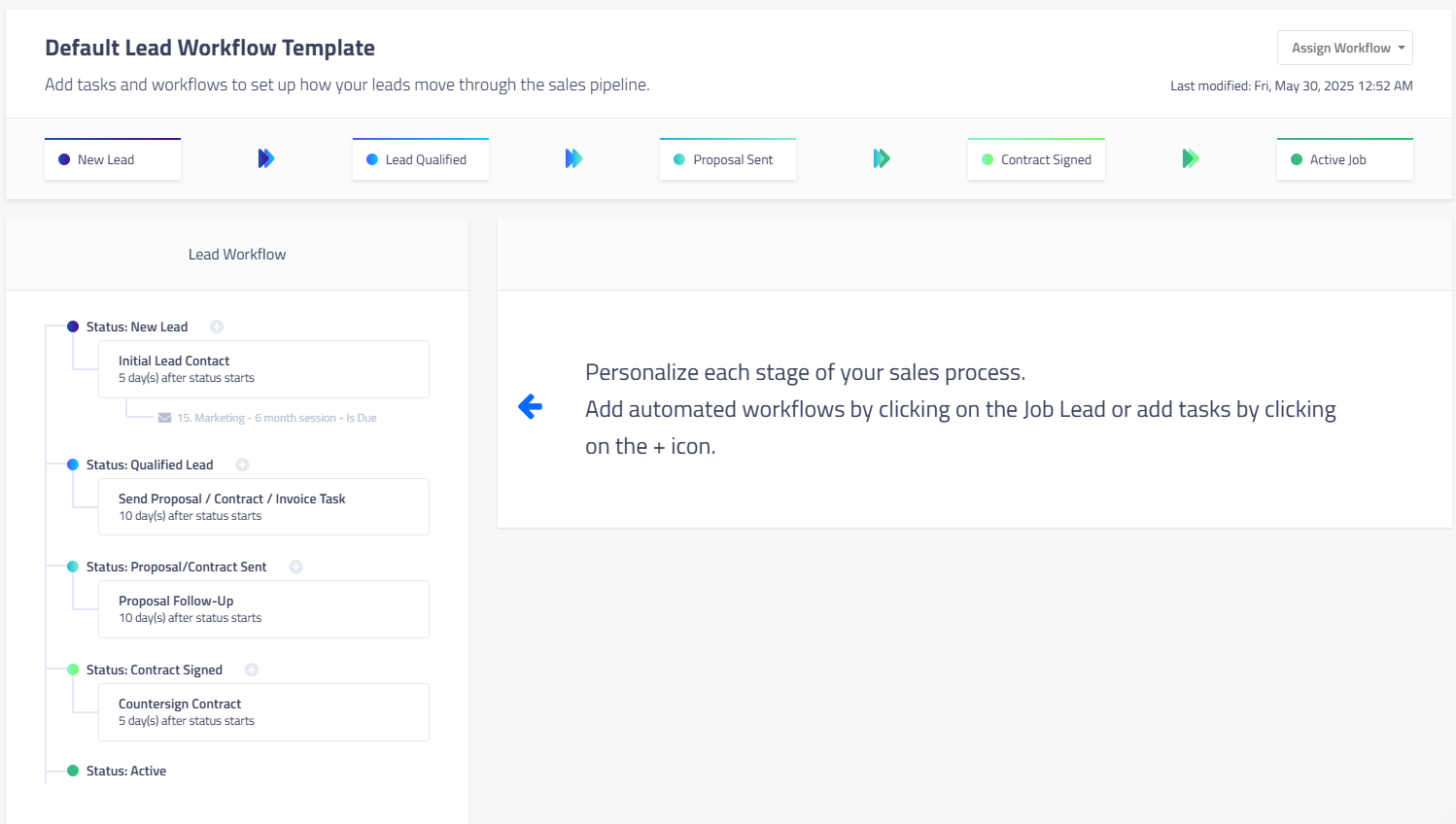Click the blue left arrow icon
1456x824 pixels.
point(530,407)
